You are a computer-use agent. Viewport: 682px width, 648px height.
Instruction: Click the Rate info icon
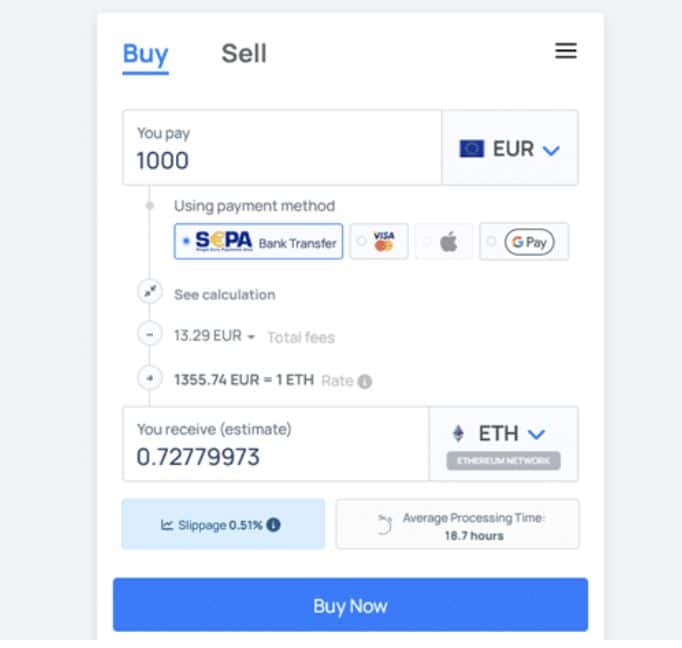364,381
